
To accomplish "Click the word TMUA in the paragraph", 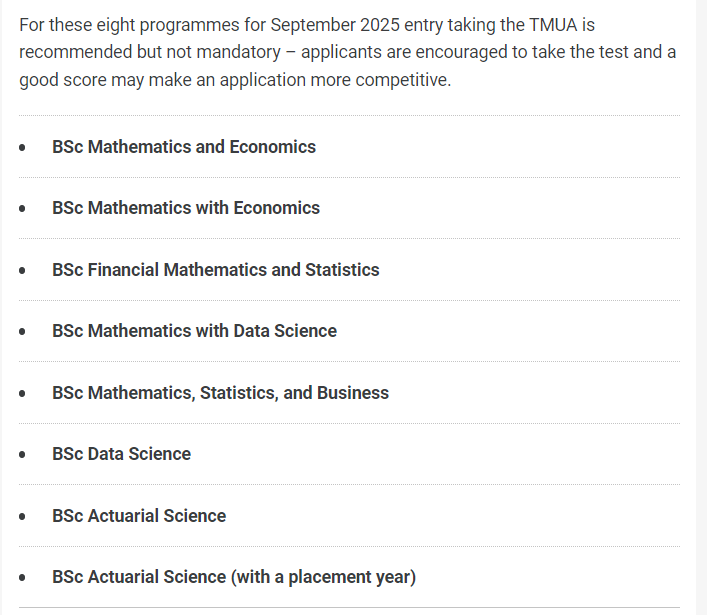I will tap(553, 25).
